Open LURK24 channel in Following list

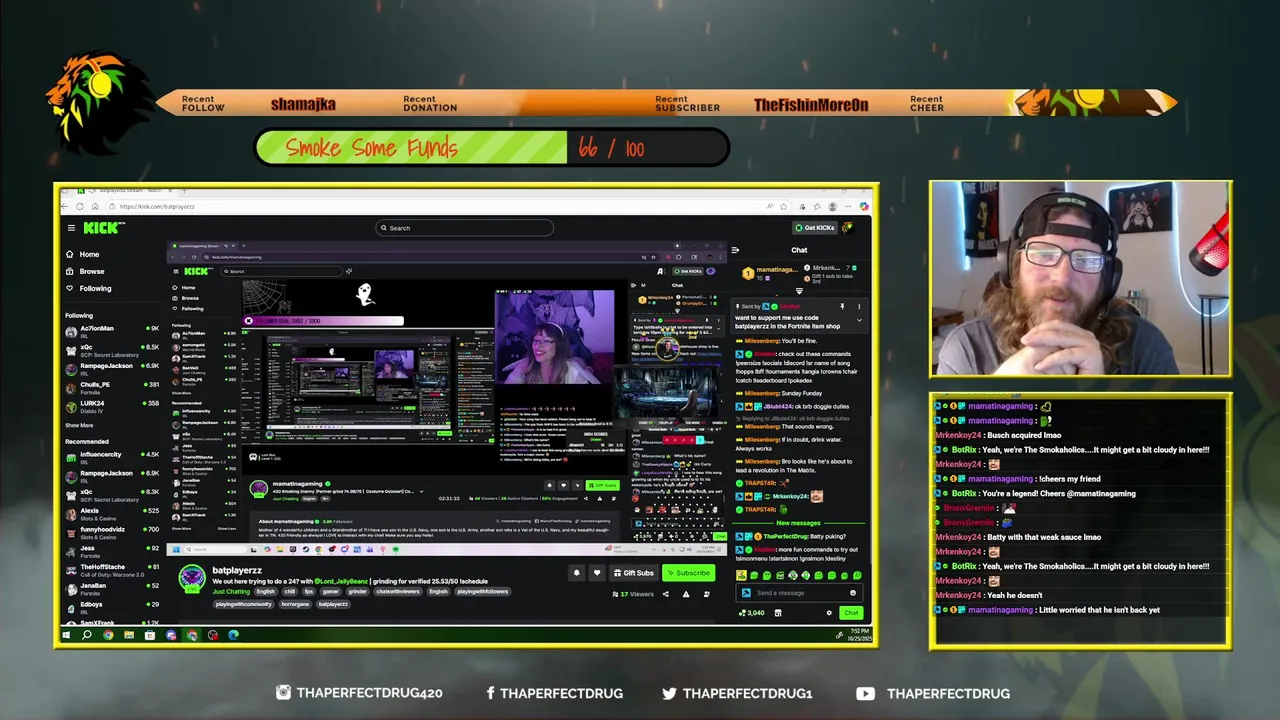pos(112,407)
